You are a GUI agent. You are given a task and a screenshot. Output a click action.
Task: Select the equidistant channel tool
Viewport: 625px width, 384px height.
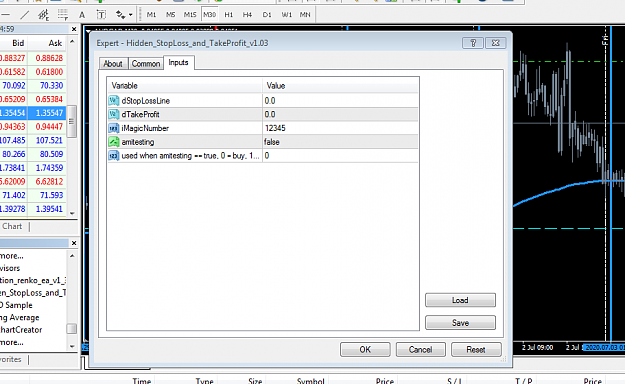click(43, 15)
